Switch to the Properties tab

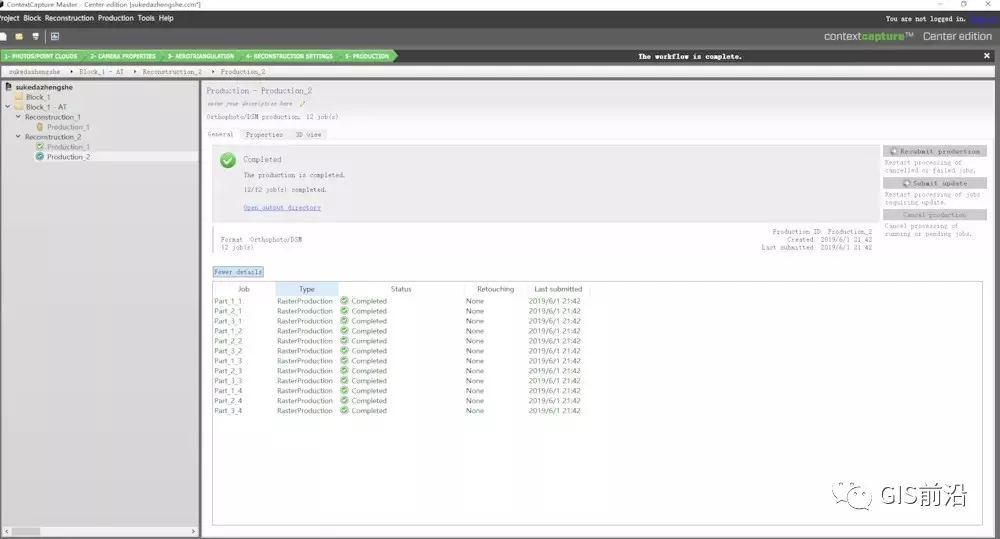point(264,134)
